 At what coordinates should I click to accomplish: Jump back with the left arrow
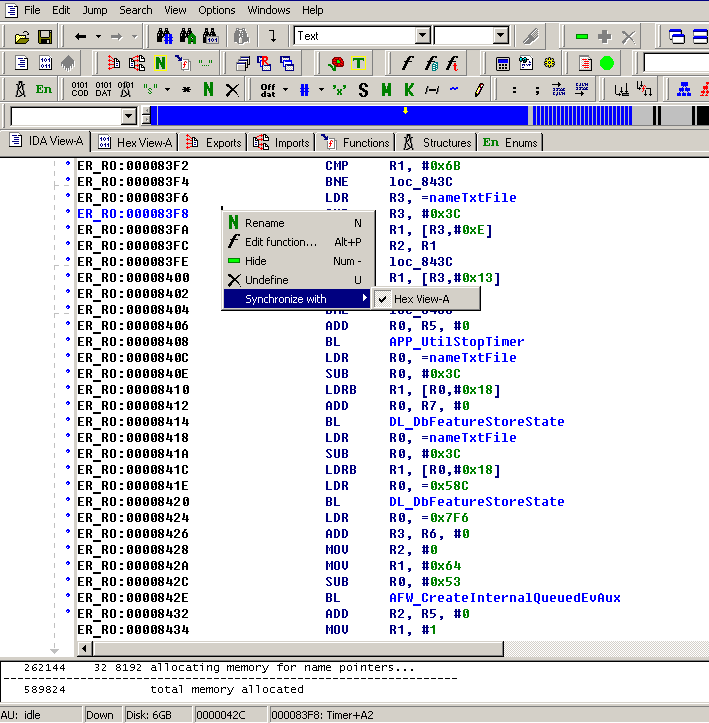(x=81, y=36)
